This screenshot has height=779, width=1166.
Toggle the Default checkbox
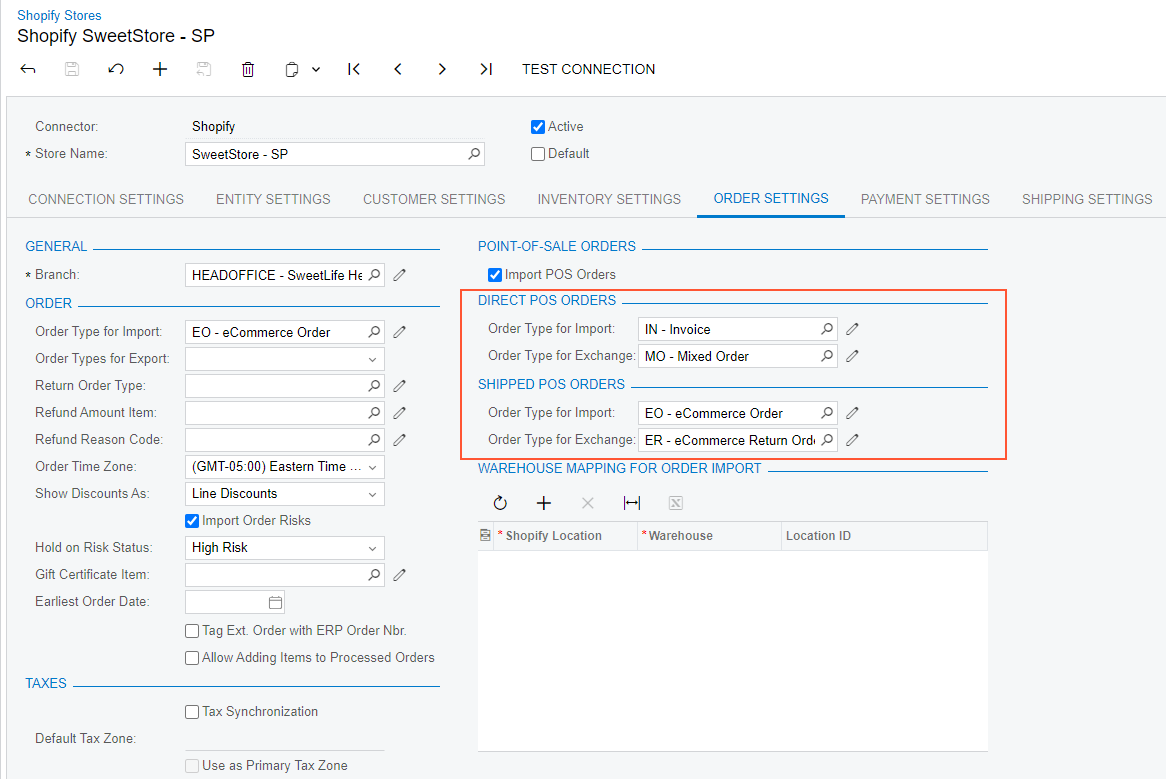click(x=538, y=154)
